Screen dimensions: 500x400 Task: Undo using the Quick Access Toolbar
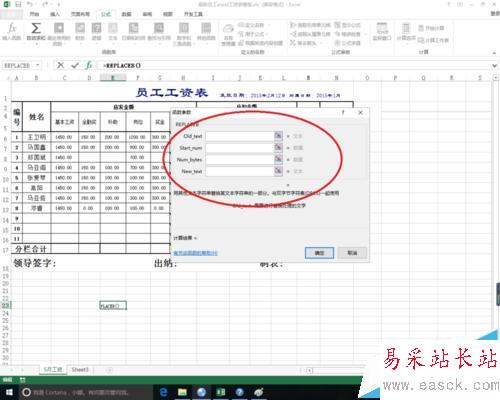pos(30,4)
